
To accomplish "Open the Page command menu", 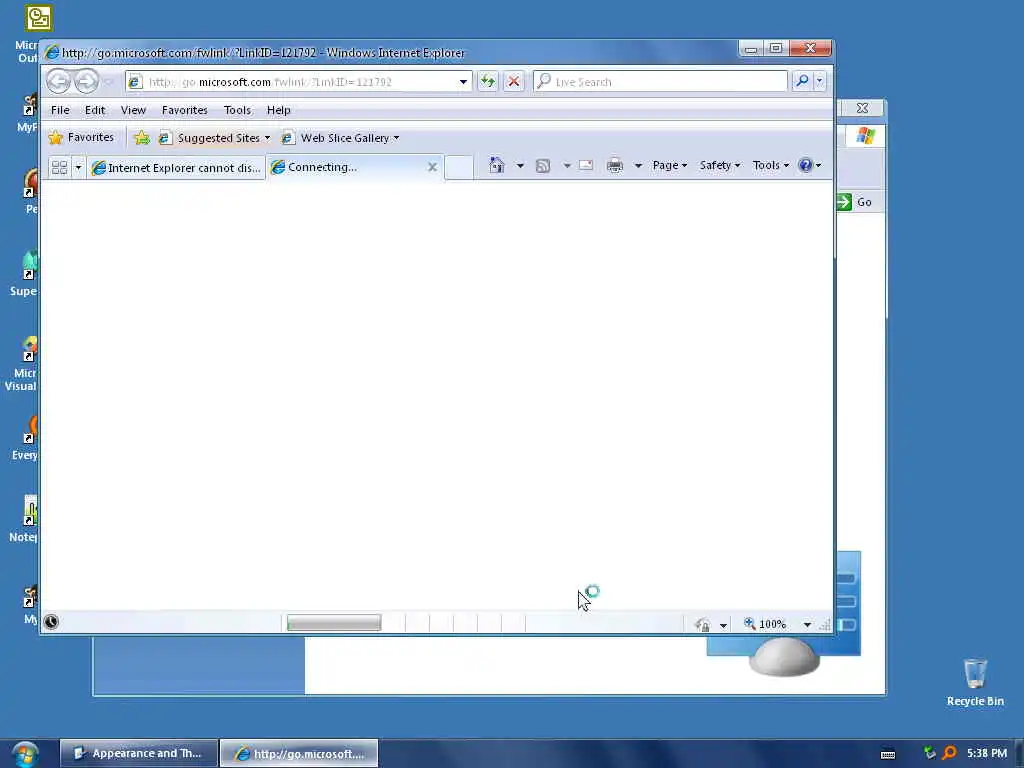I will 669,165.
